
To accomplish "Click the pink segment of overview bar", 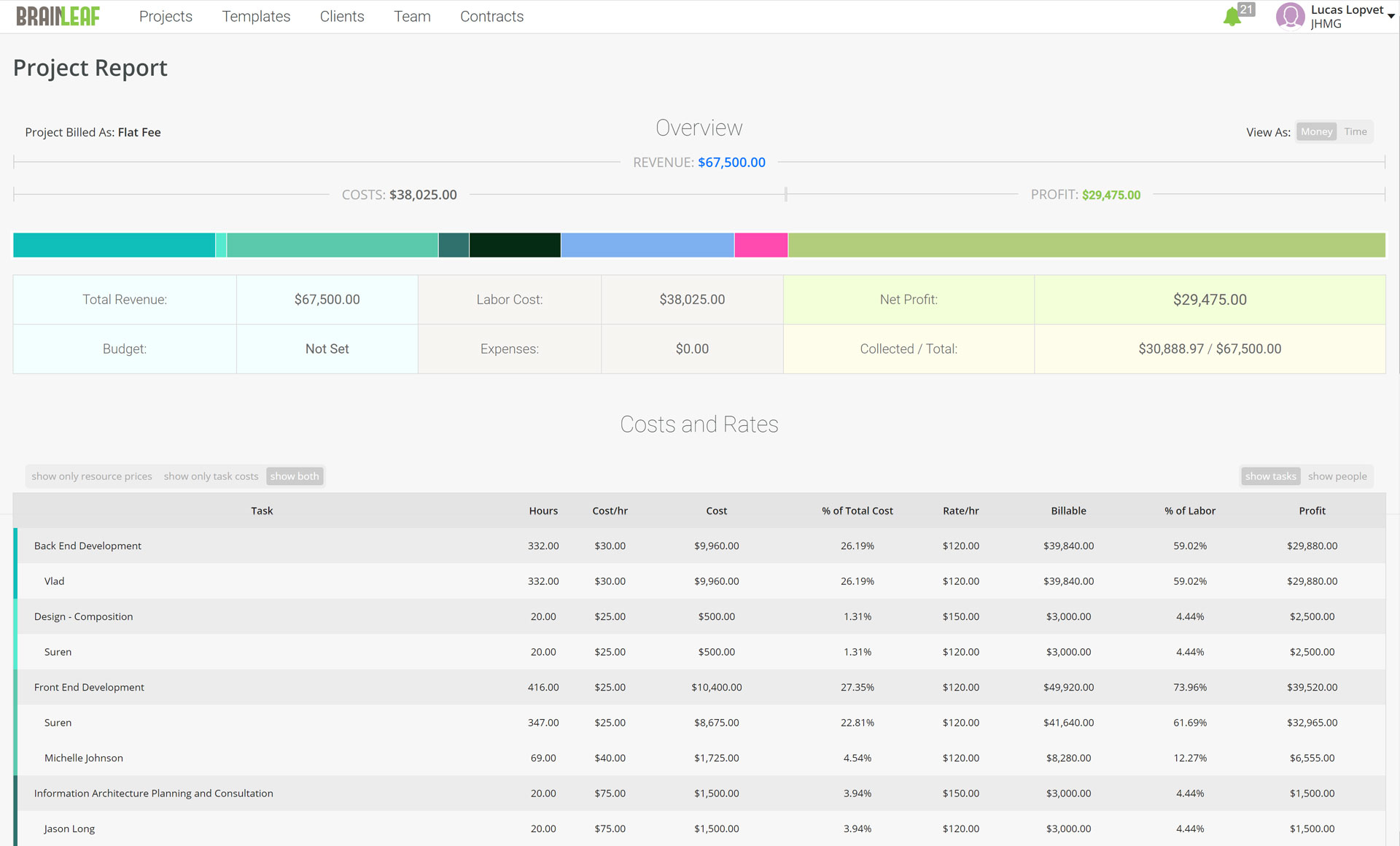I will pyautogui.click(x=761, y=245).
